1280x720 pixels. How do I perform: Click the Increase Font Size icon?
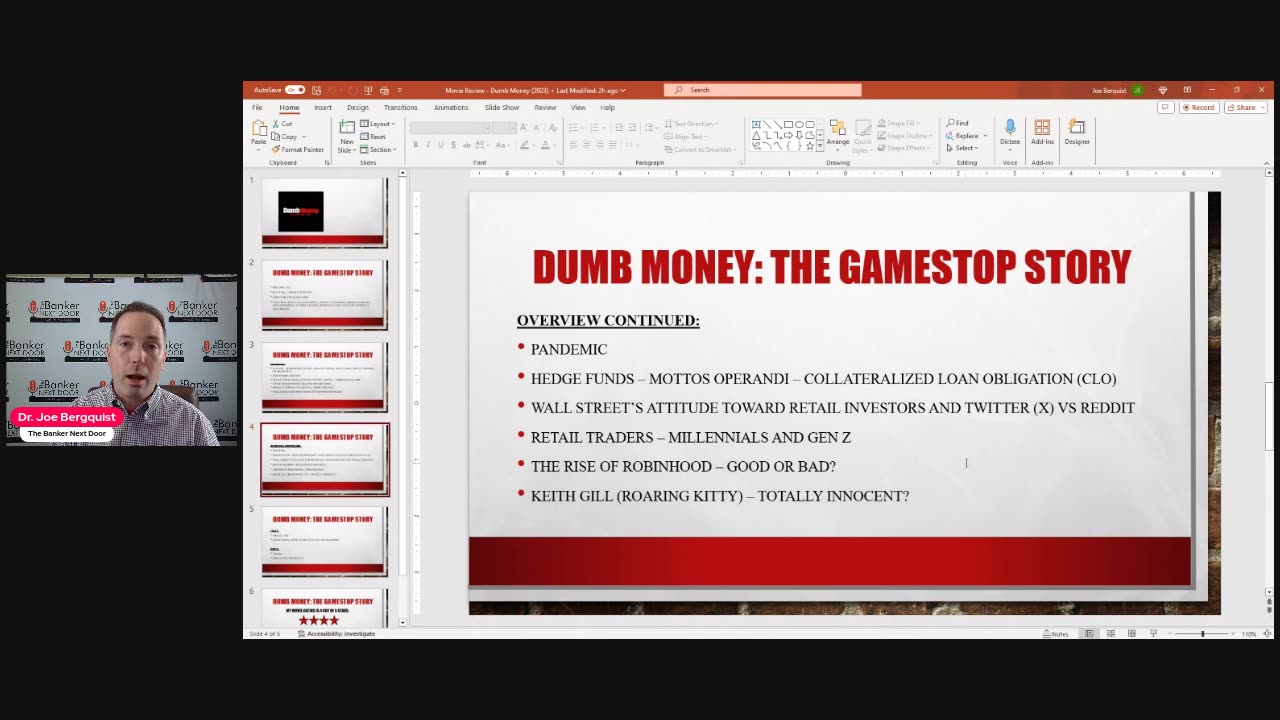(x=523, y=128)
